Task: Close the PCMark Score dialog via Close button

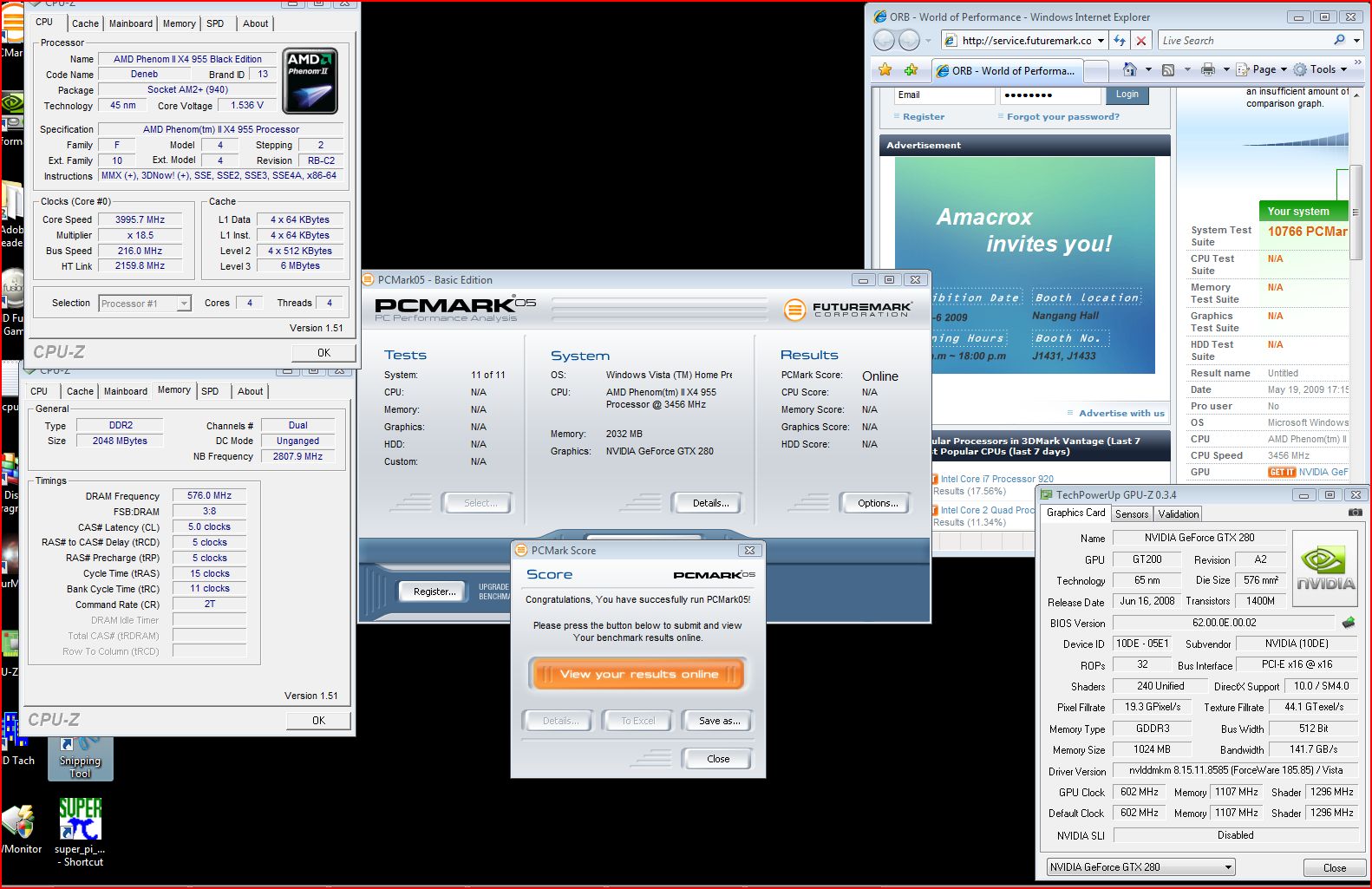Action: [718, 759]
